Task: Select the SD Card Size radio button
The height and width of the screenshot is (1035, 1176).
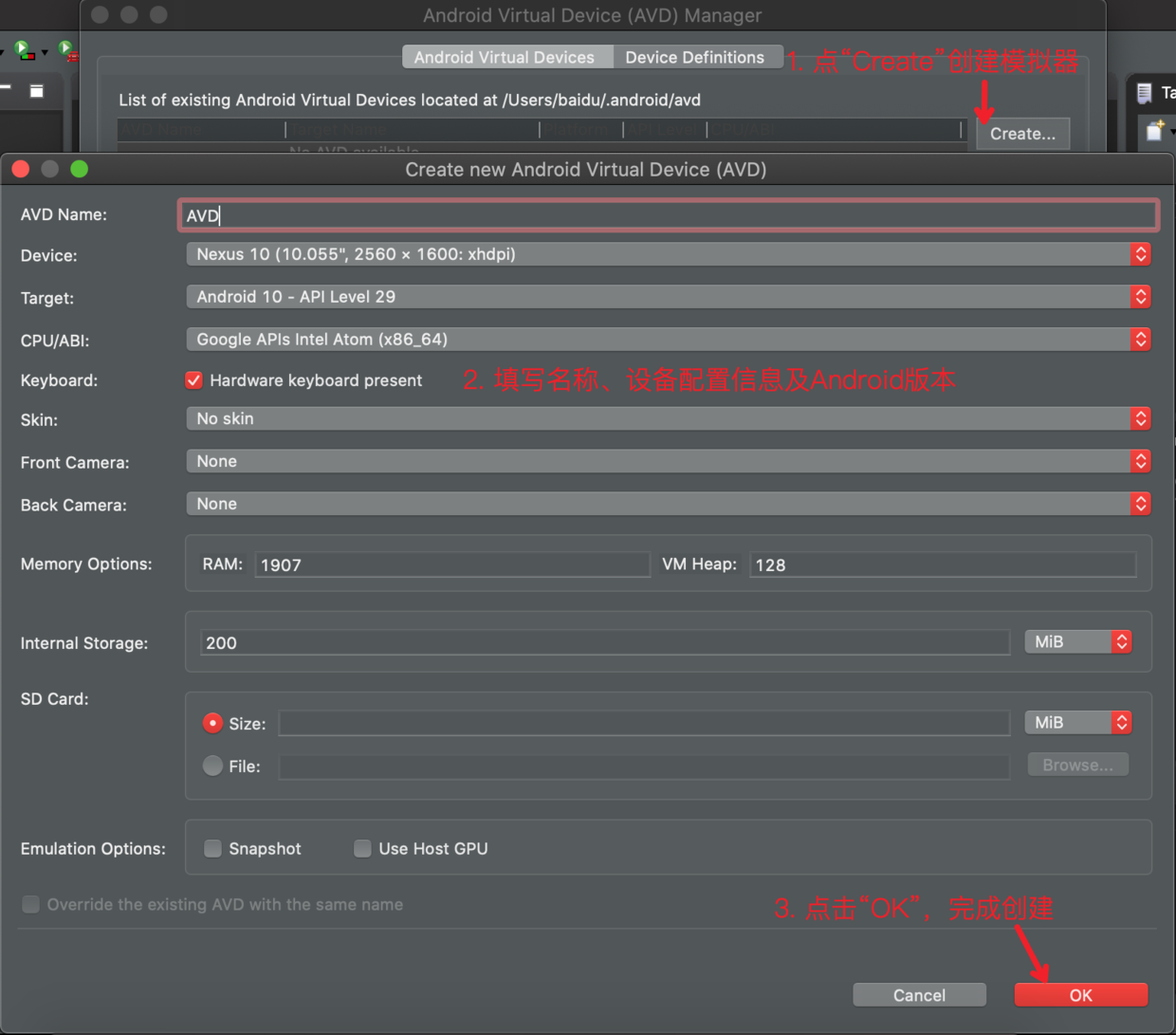Action: [213, 723]
